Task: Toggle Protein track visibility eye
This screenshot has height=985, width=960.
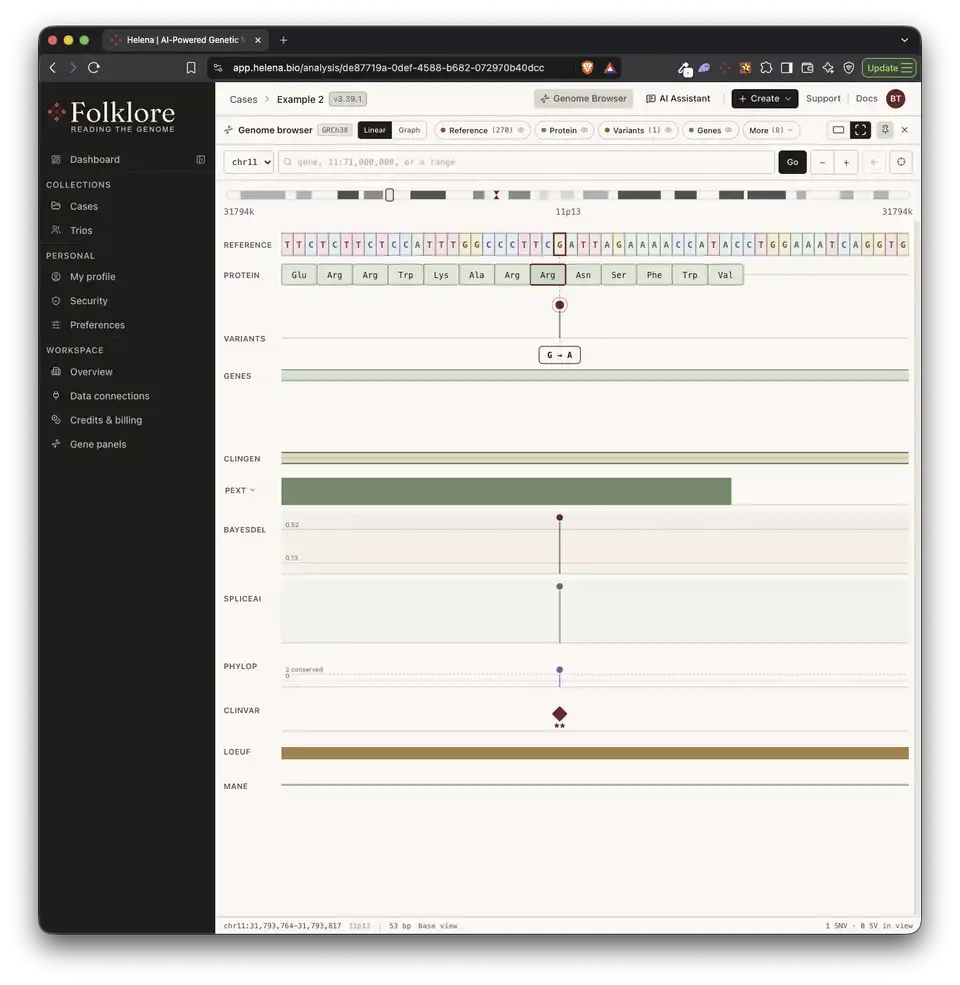Action: pos(584,130)
